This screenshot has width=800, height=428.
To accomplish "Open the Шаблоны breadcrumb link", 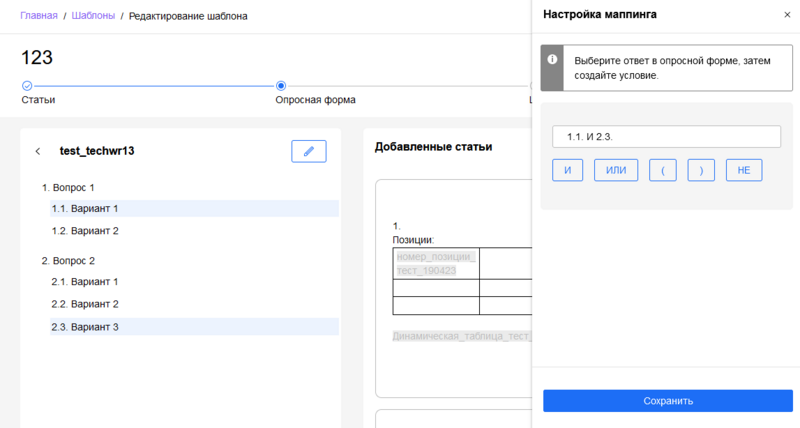I will 93,16.
